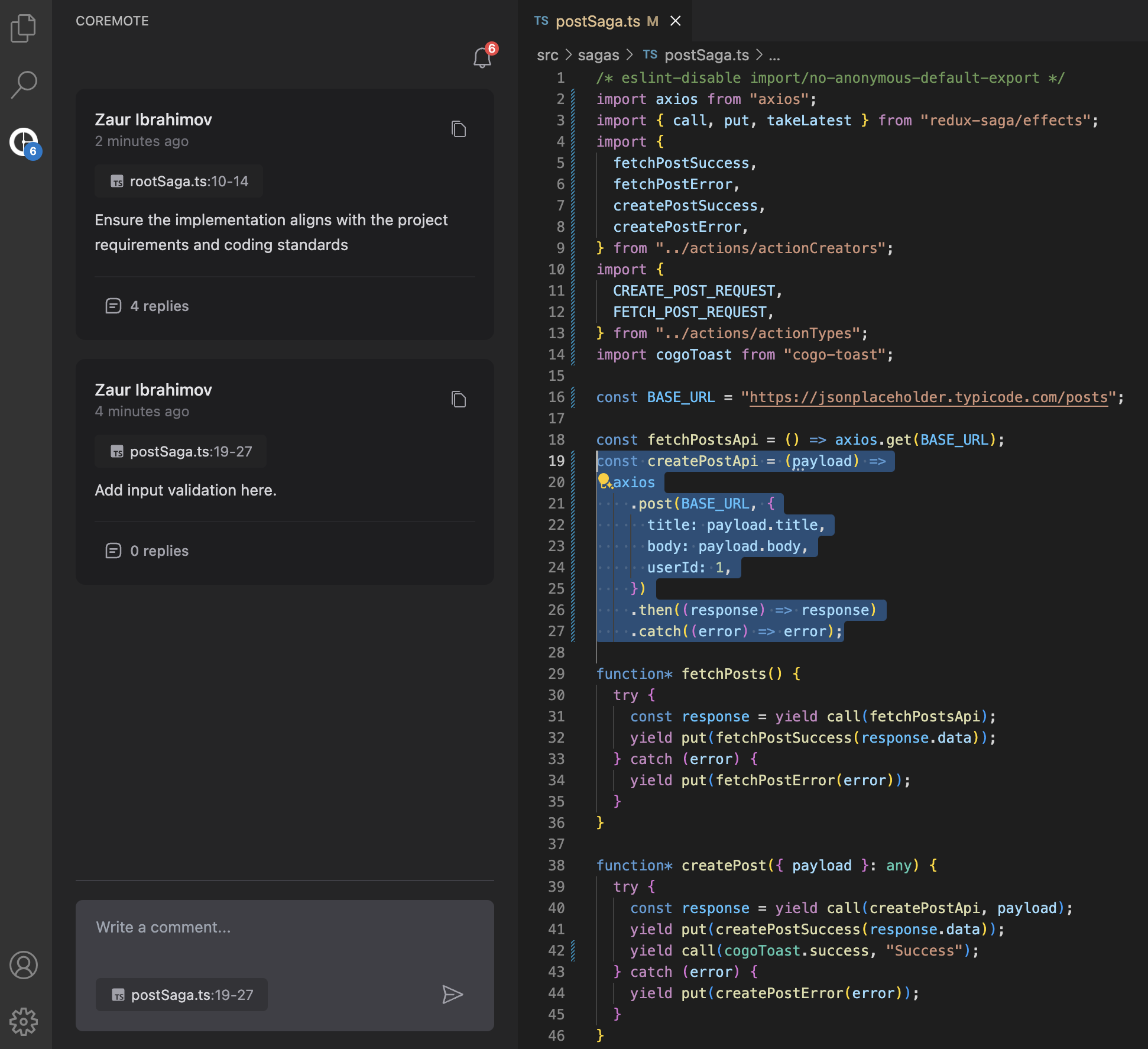Screen dimensions: 1148x1049
Task: Click the lightbulb code action on line 20
Action: coord(604,480)
